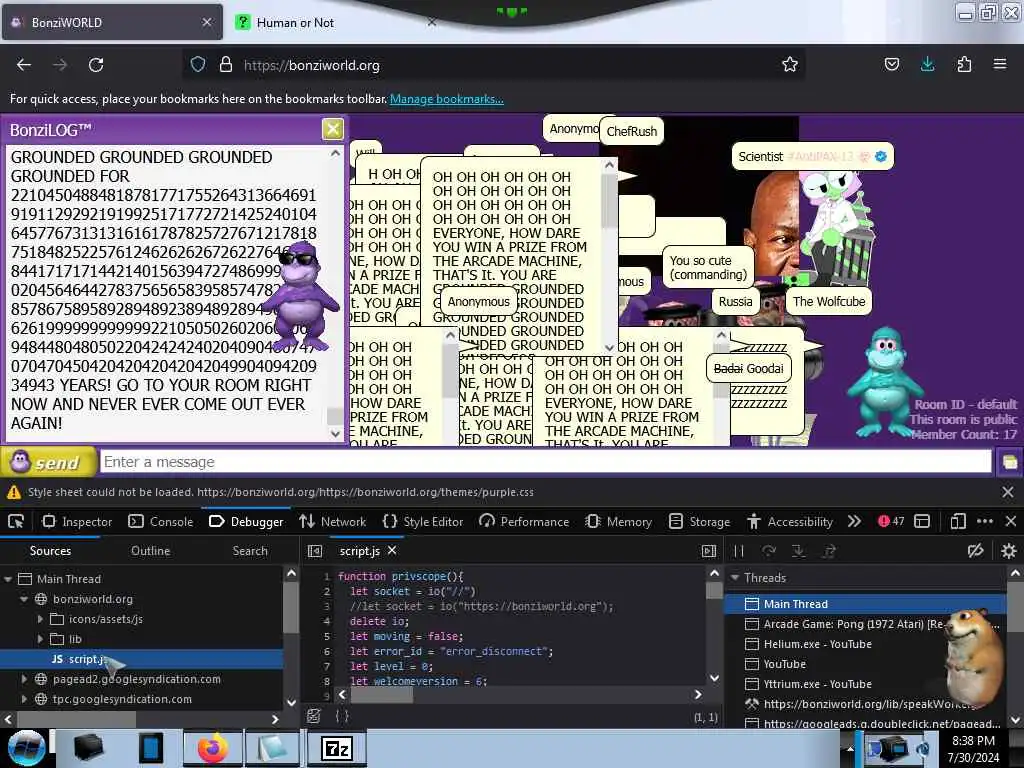Screen dimensions: 1024x768
Task: Select the Sources sub-tab
Action: pos(50,551)
